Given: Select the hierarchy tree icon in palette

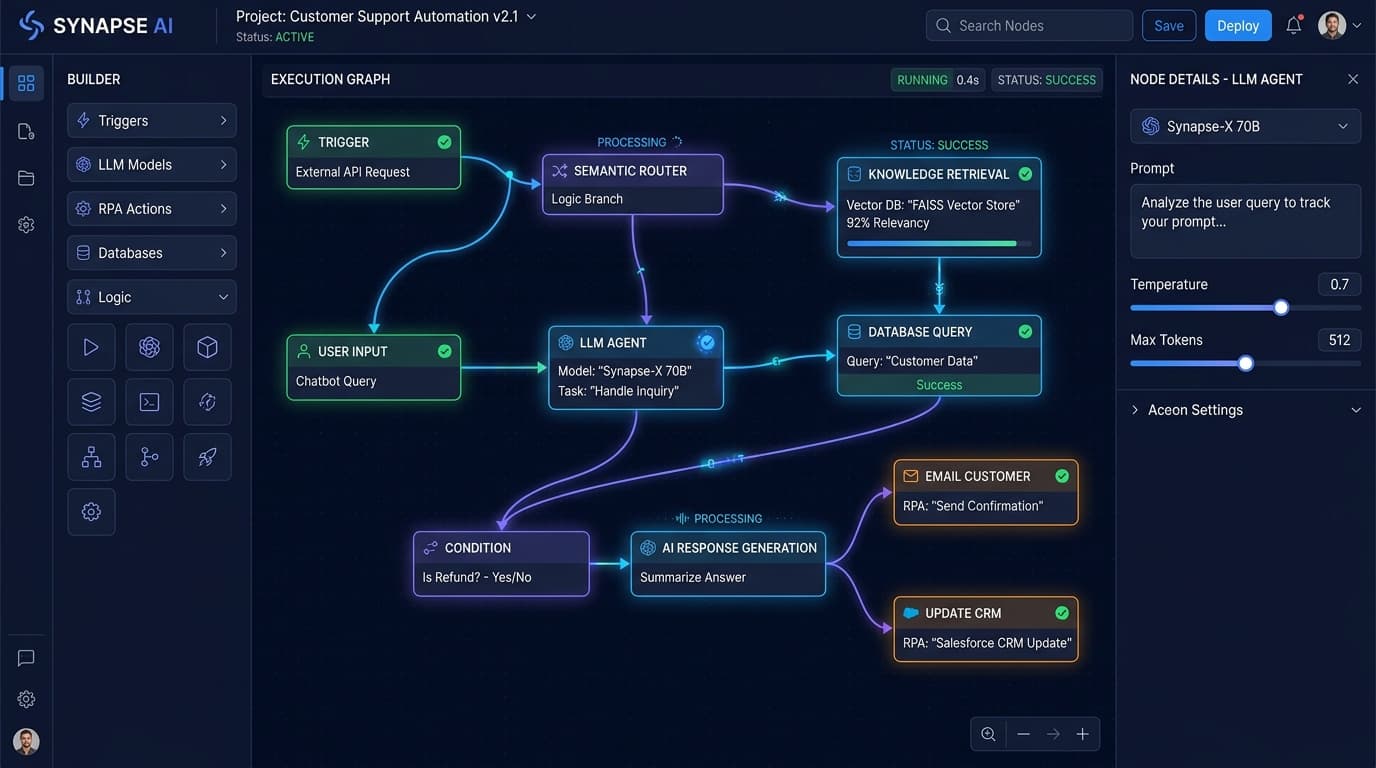Looking at the screenshot, I should (x=91, y=457).
